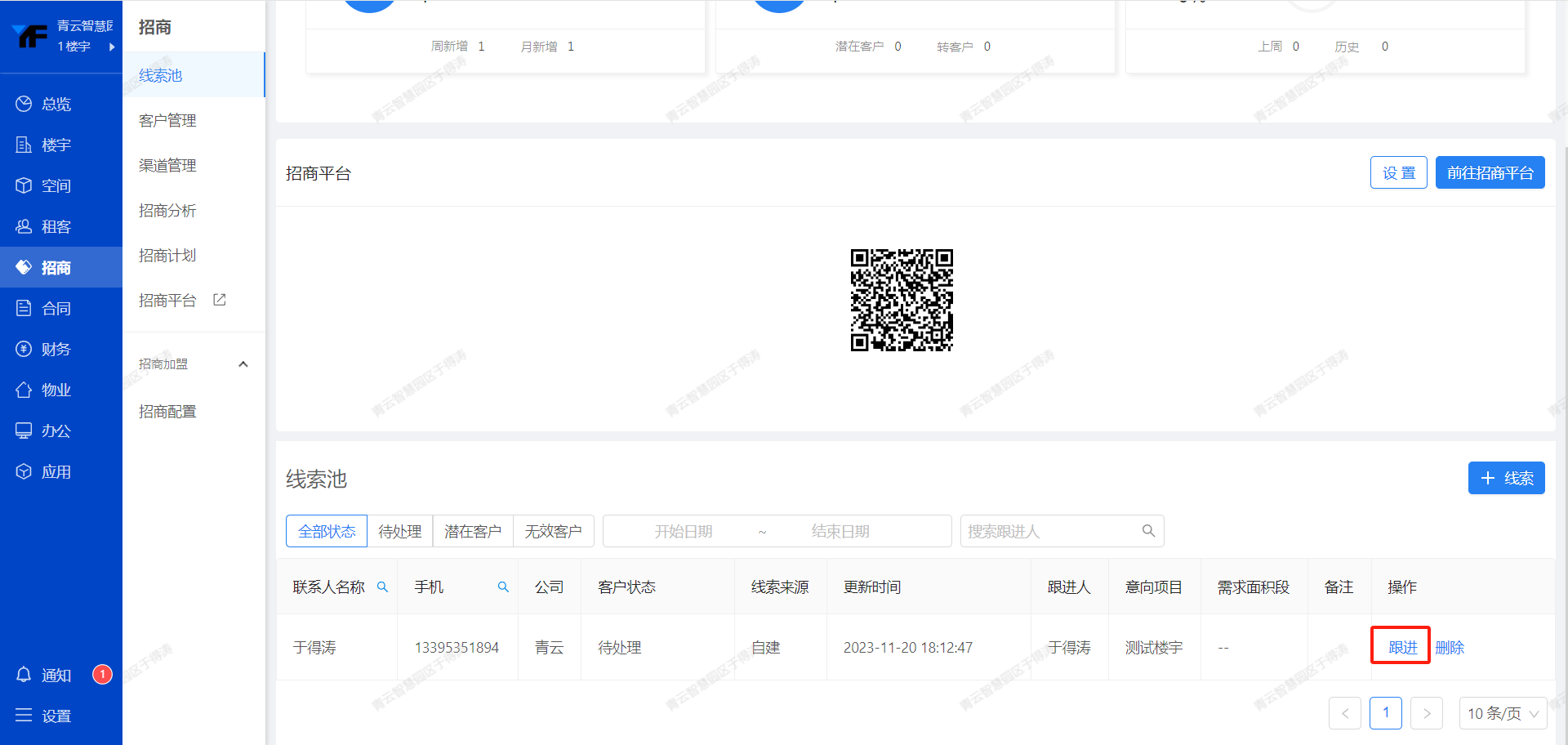Open the external link icon next to 招商平台
Screen dimensions: 1568x745
click(x=220, y=300)
